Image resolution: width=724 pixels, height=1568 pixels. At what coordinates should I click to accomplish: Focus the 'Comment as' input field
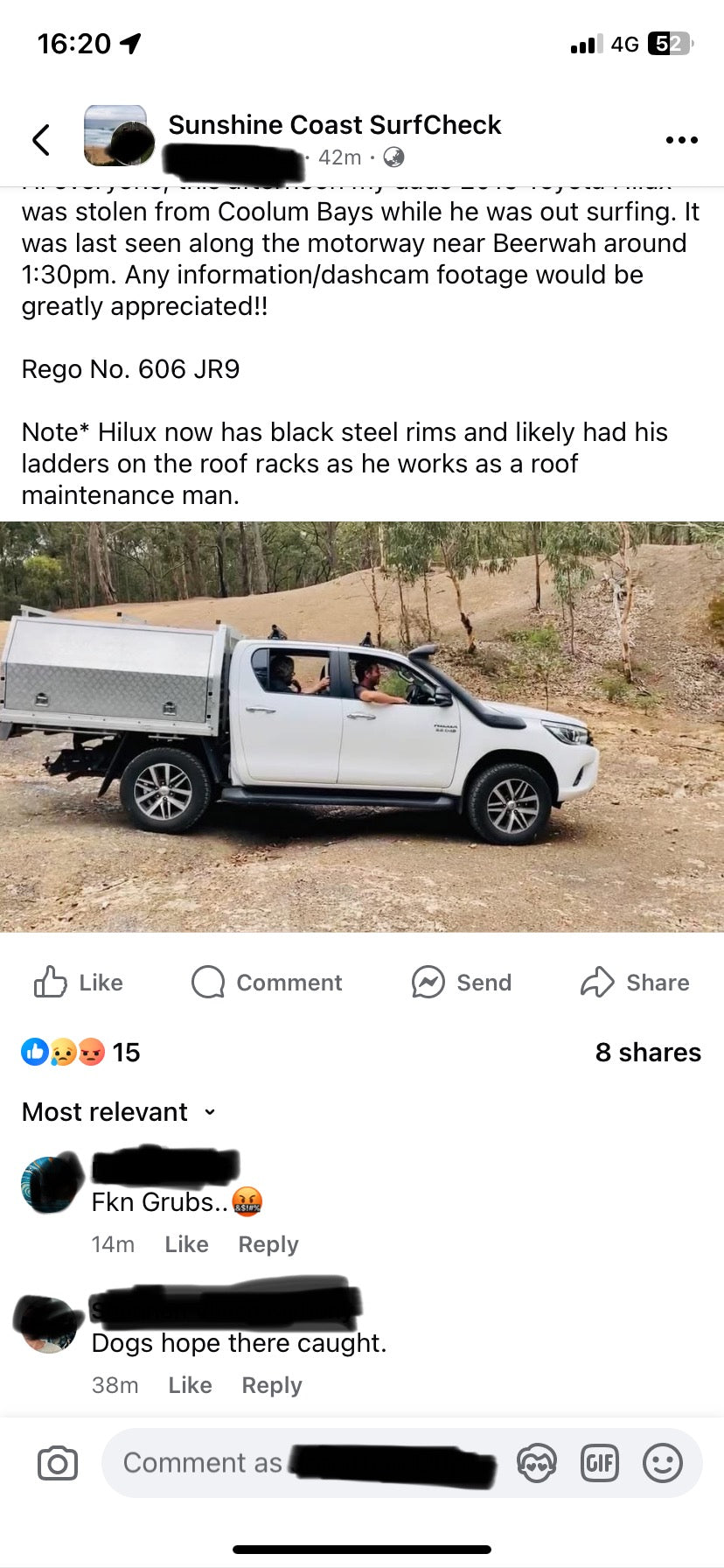point(306,1463)
